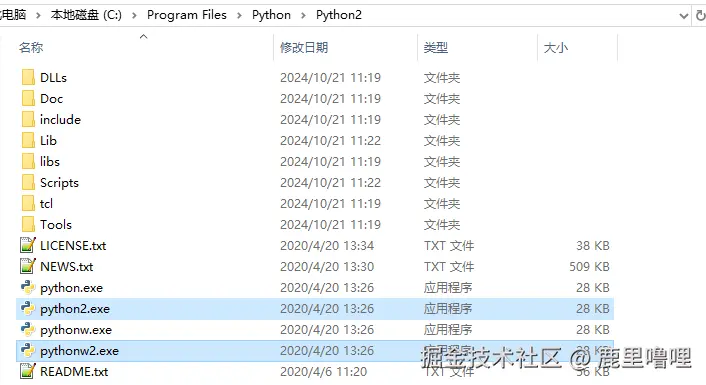Image resolution: width=706 pixels, height=385 pixels.
Task: Select the tcl folder icon
Action: [28, 204]
